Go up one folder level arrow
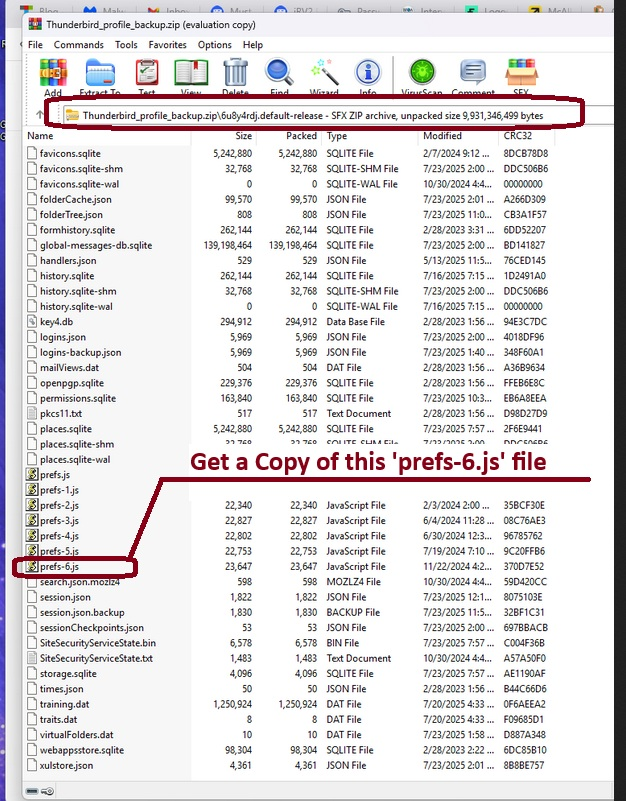Screen dimensions: 626x801 [40, 115]
